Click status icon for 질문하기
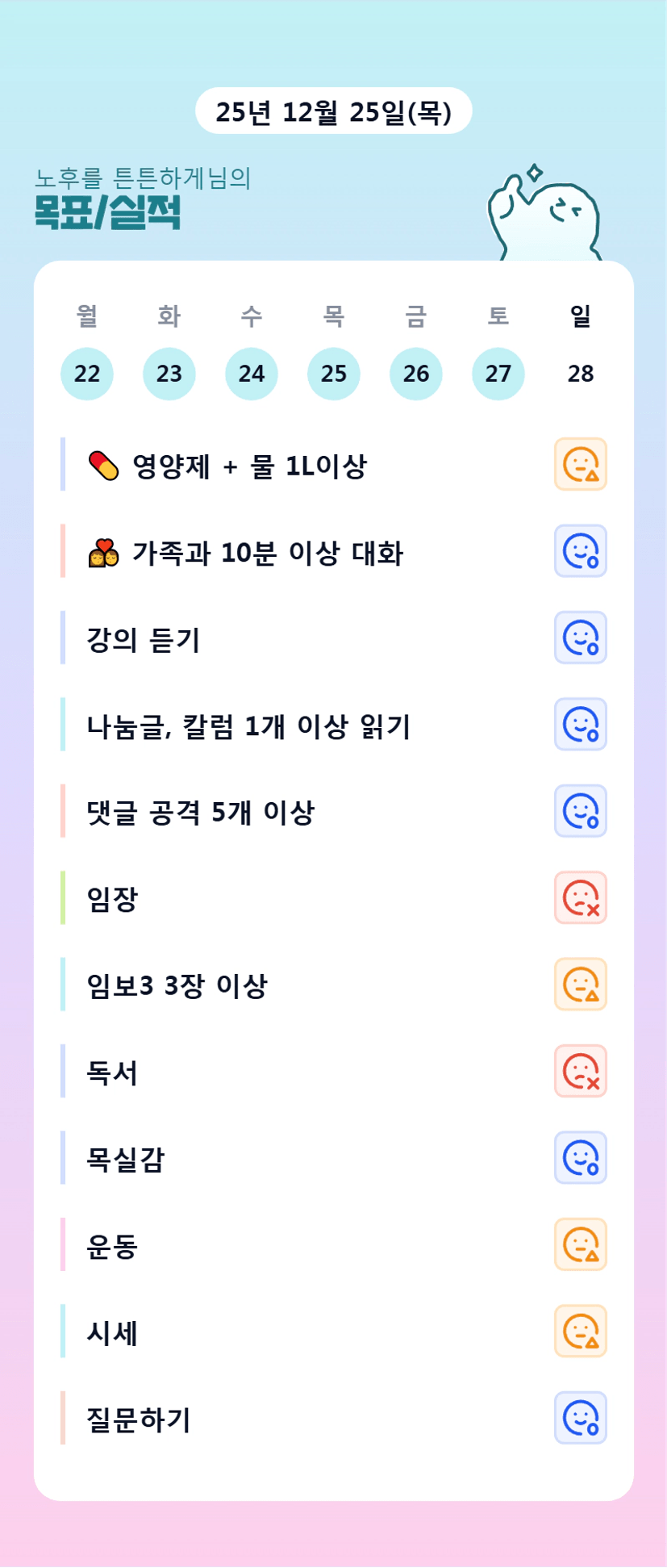Viewport: 667px width, 1568px height. [580, 1418]
